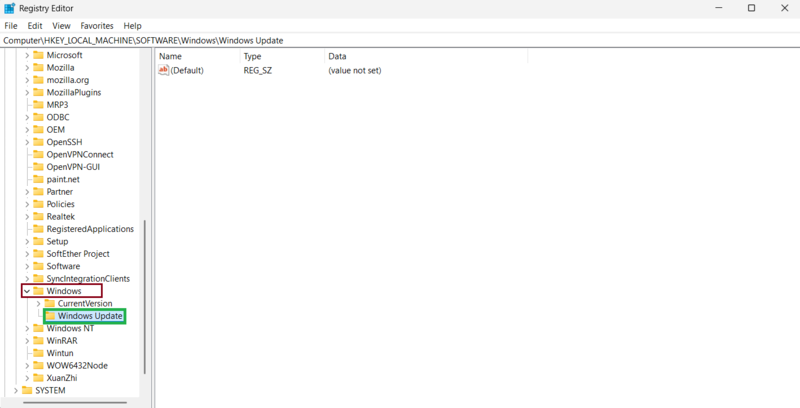Collapse the Windows key in tree
800x408 pixels.
[x=27, y=291]
